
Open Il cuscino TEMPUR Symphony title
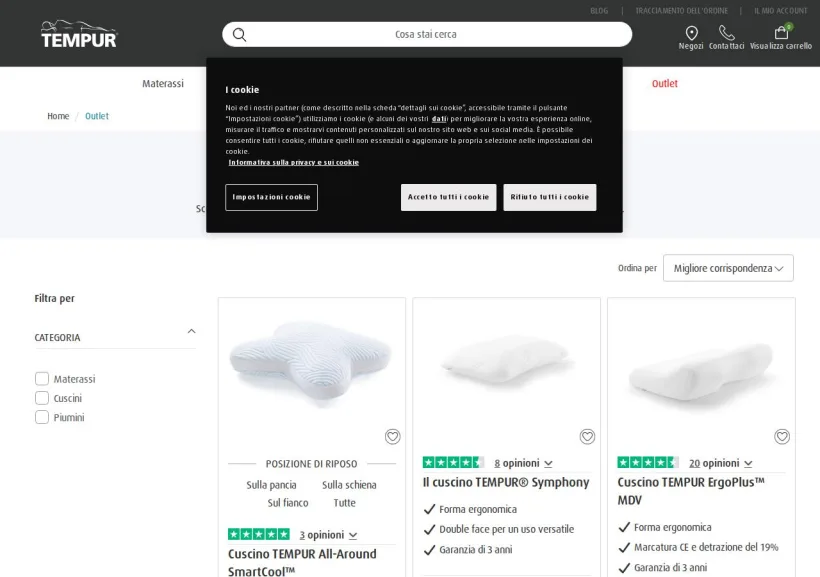pos(506,482)
